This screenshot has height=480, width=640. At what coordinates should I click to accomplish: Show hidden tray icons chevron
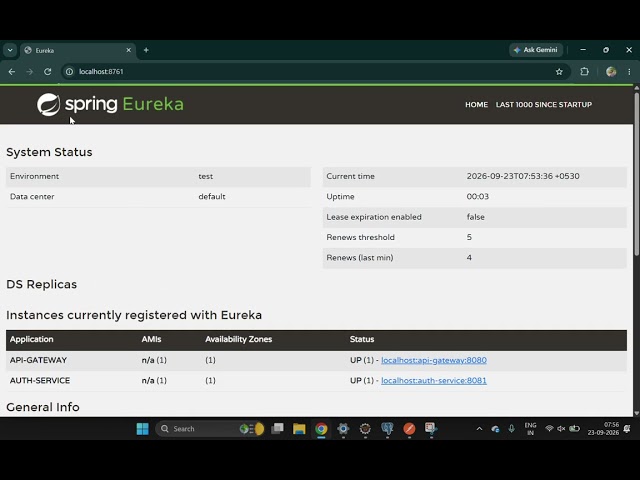click(x=479, y=429)
